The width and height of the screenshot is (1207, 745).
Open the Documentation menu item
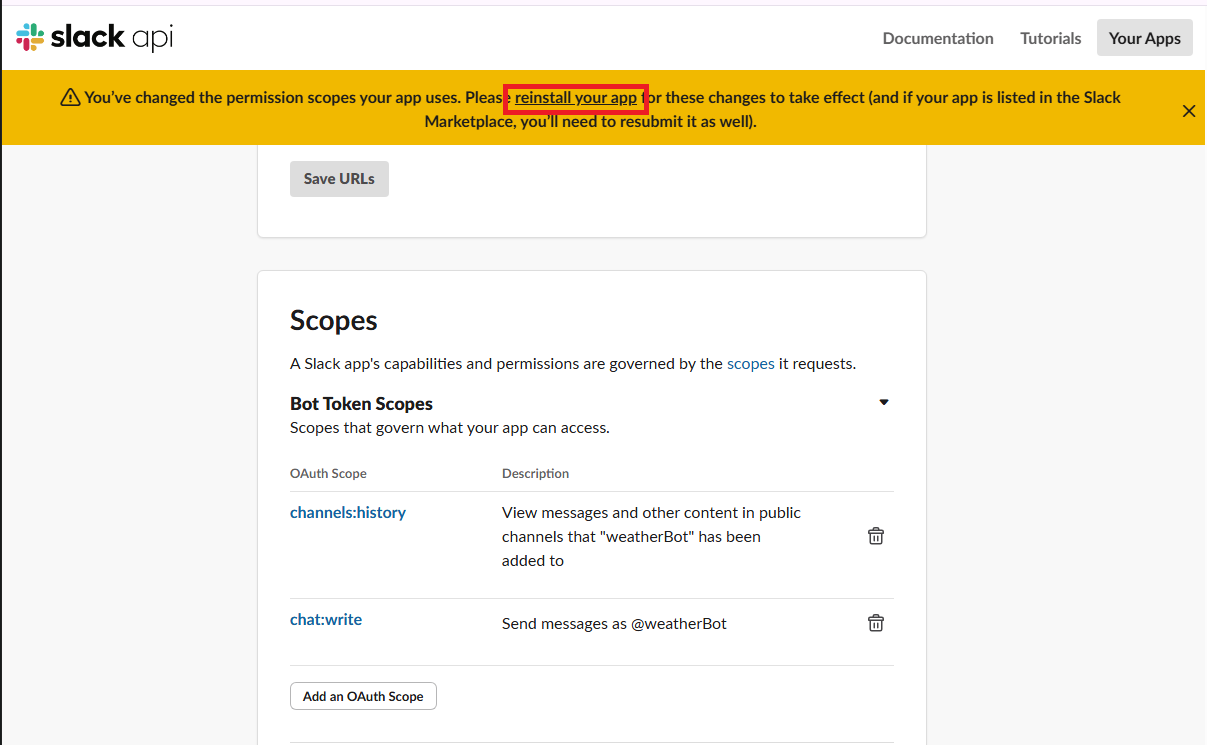(x=938, y=38)
